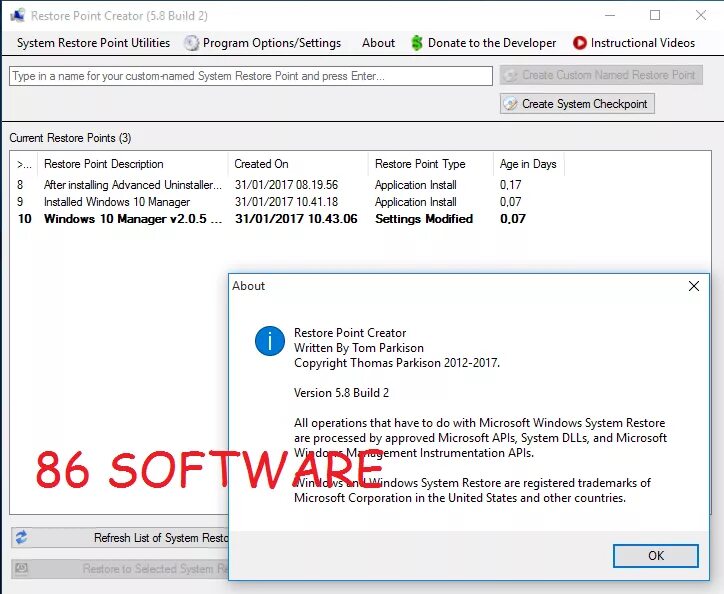This screenshot has width=724, height=594.
Task: Click the age value '0,17'
Action: point(510,185)
